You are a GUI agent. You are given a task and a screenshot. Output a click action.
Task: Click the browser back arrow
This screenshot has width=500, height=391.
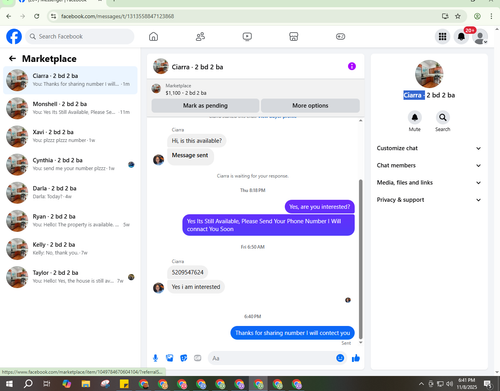[9, 16]
